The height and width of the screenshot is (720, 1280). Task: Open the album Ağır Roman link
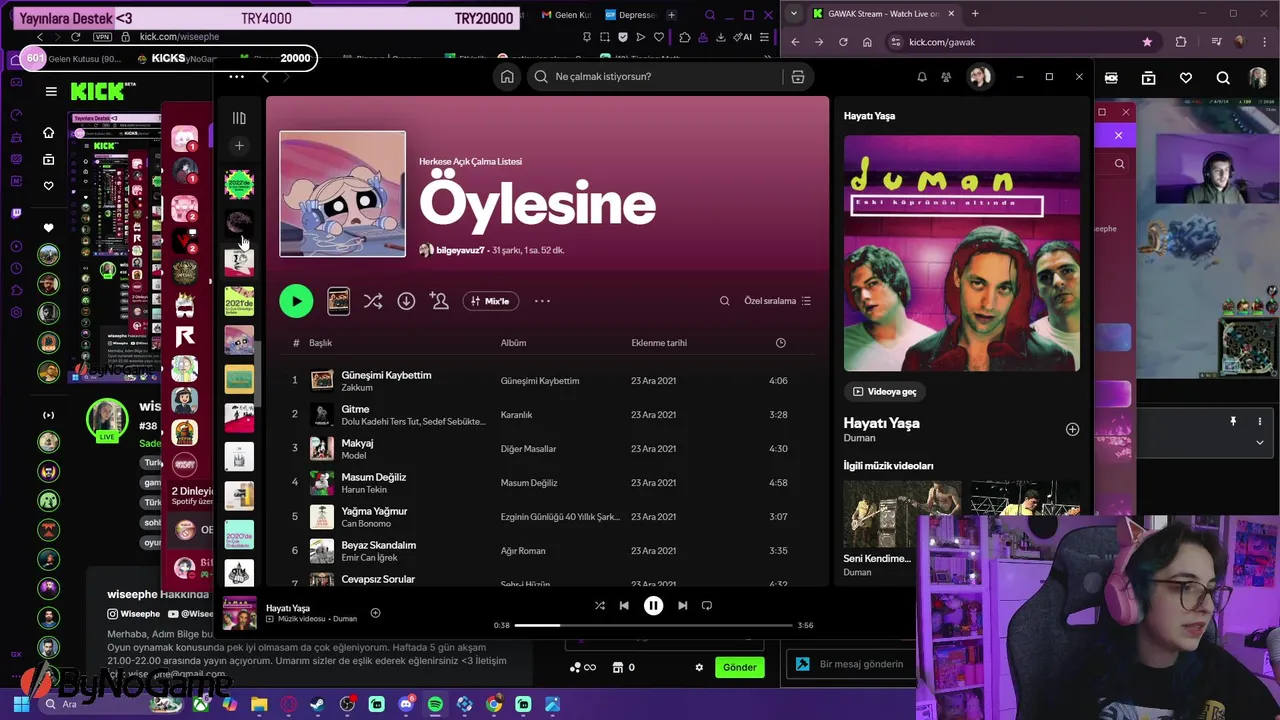pyautogui.click(x=523, y=551)
